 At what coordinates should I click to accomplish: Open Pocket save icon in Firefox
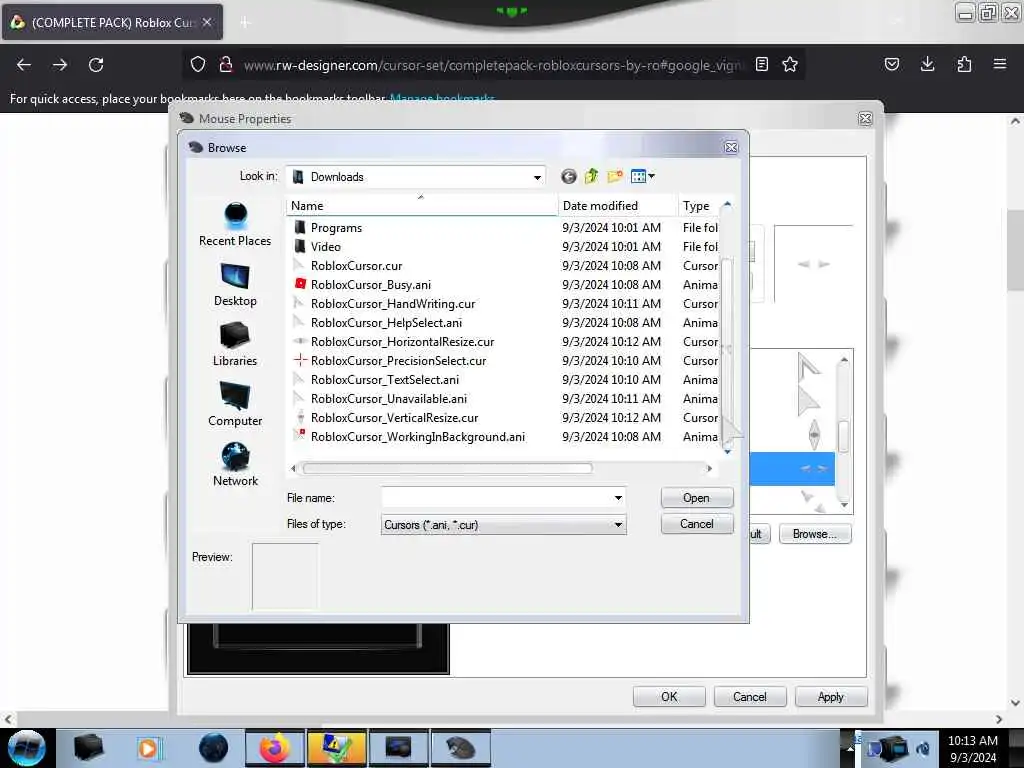[x=891, y=64]
